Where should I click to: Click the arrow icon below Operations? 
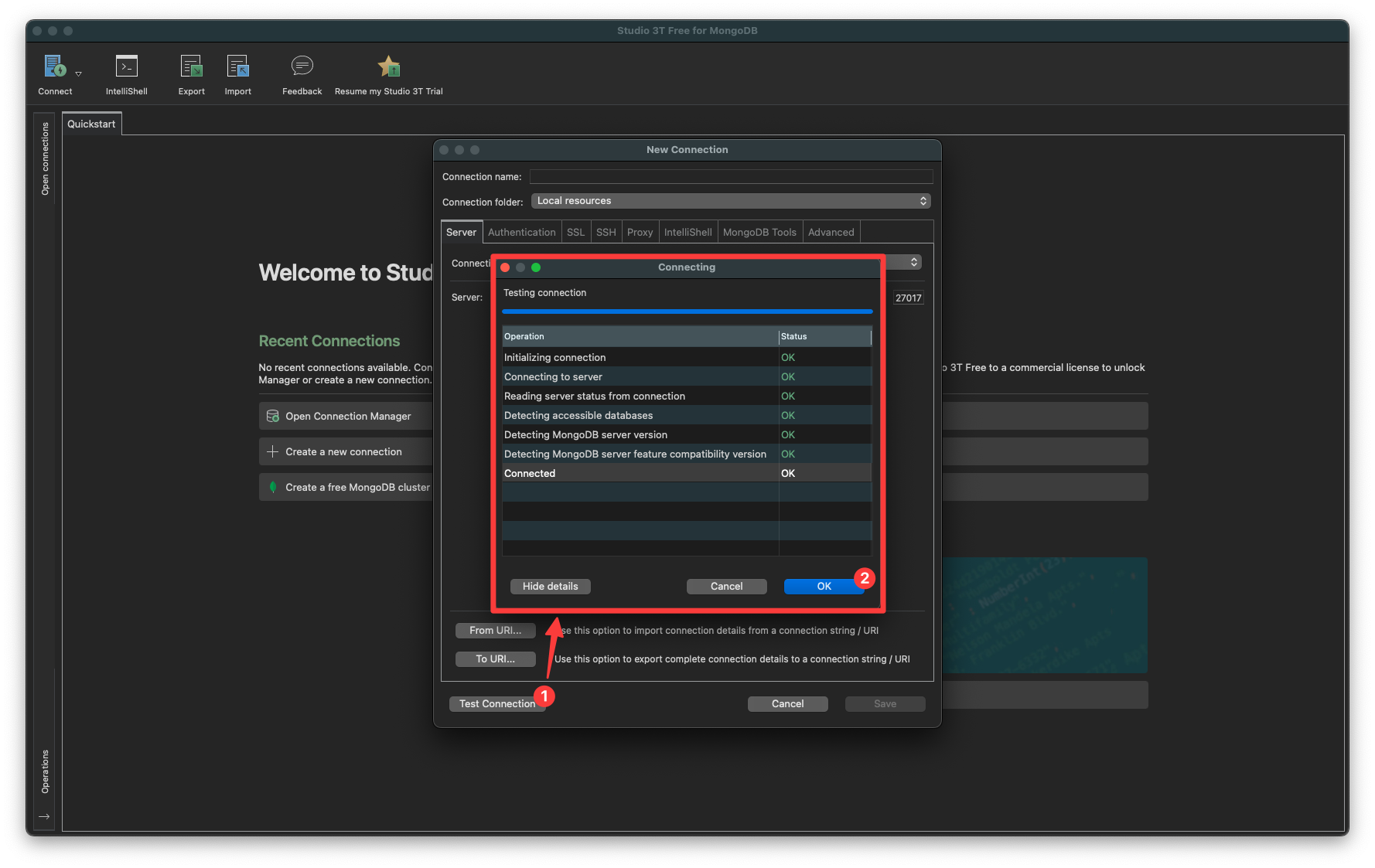click(x=44, y=816)
